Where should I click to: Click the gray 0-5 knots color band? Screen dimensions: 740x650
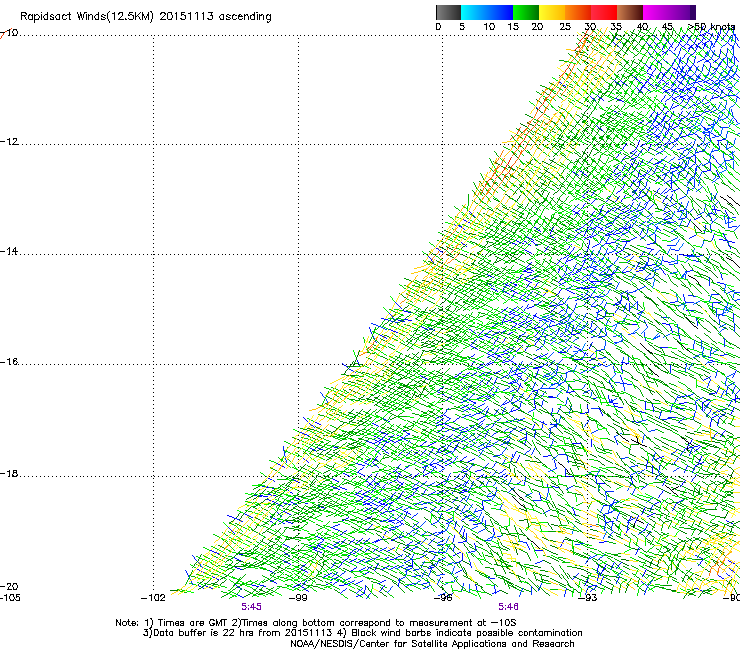pyautogui.click(x=448, y=12)
